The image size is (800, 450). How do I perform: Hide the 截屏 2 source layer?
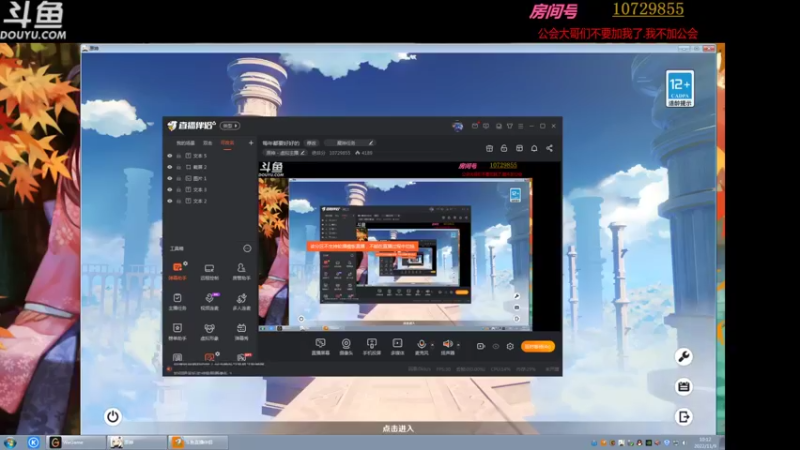click(170, 167)
